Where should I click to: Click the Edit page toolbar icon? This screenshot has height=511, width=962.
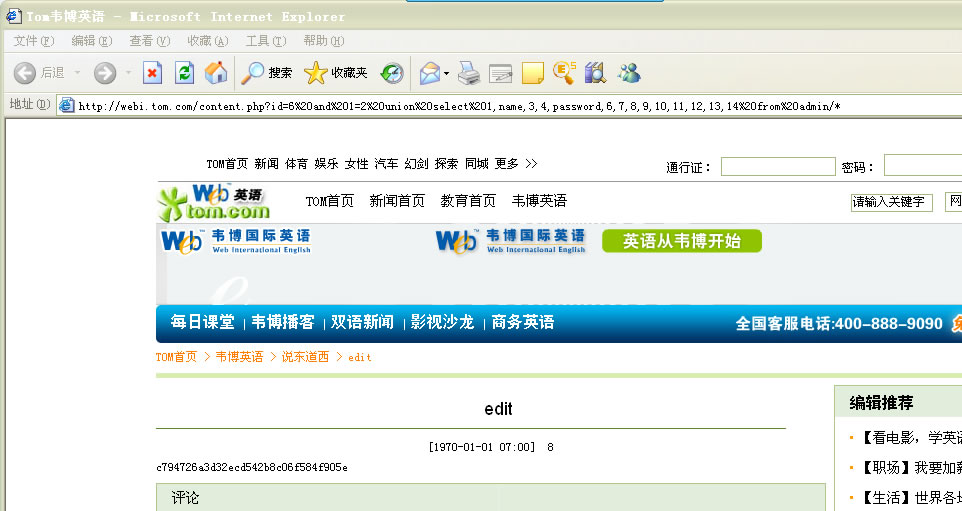pos(501,74)
